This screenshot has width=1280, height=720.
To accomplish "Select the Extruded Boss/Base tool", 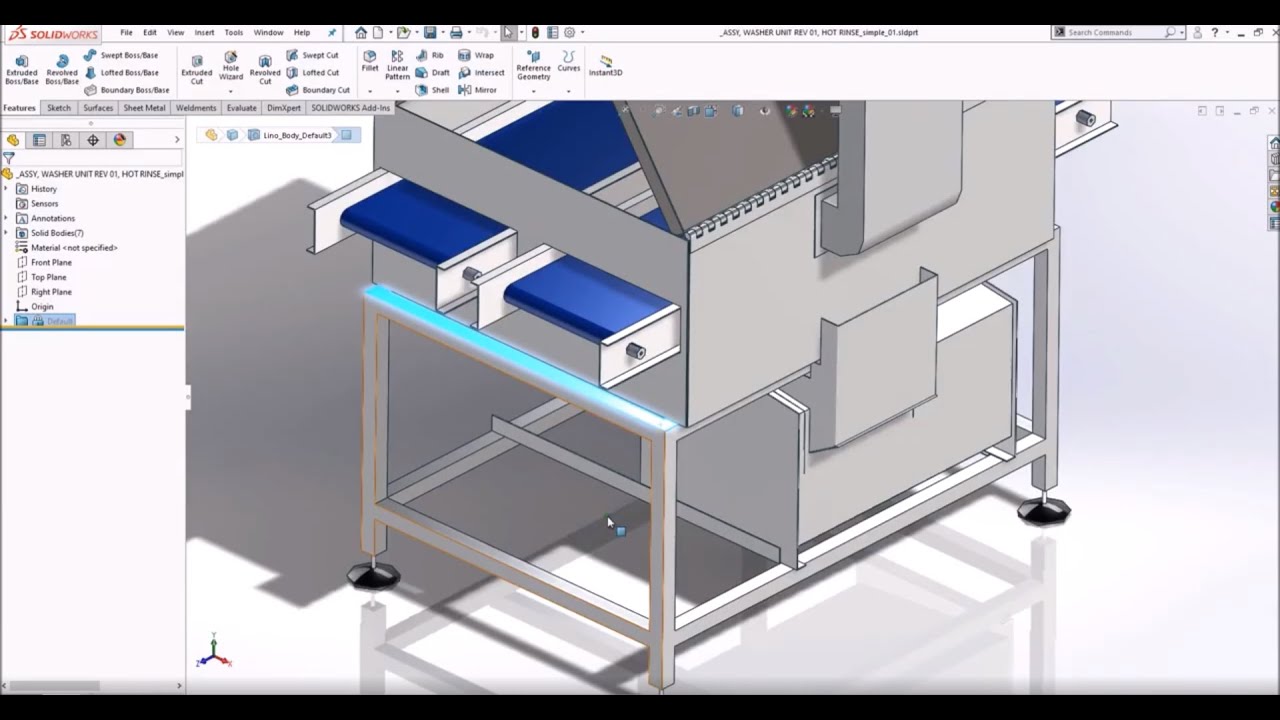I will pos(21,69).
